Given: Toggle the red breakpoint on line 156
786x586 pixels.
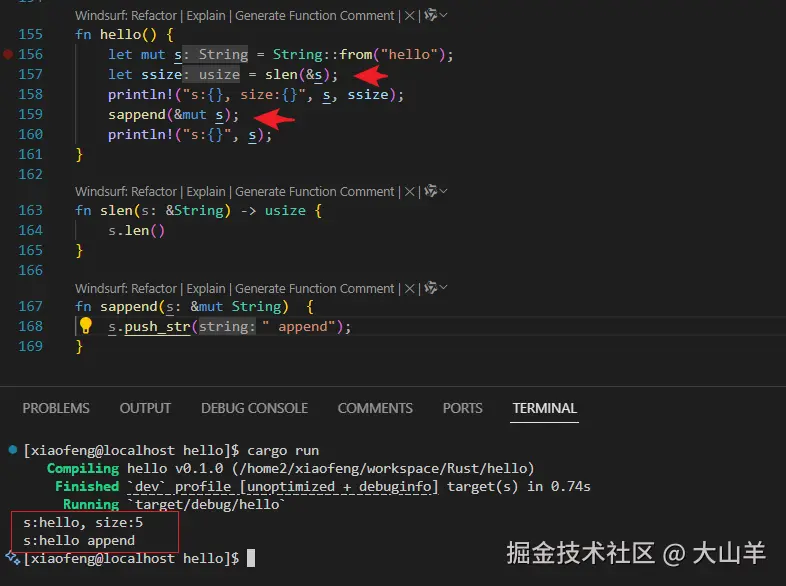Looking at the screenshot, I should coord(8,55).
